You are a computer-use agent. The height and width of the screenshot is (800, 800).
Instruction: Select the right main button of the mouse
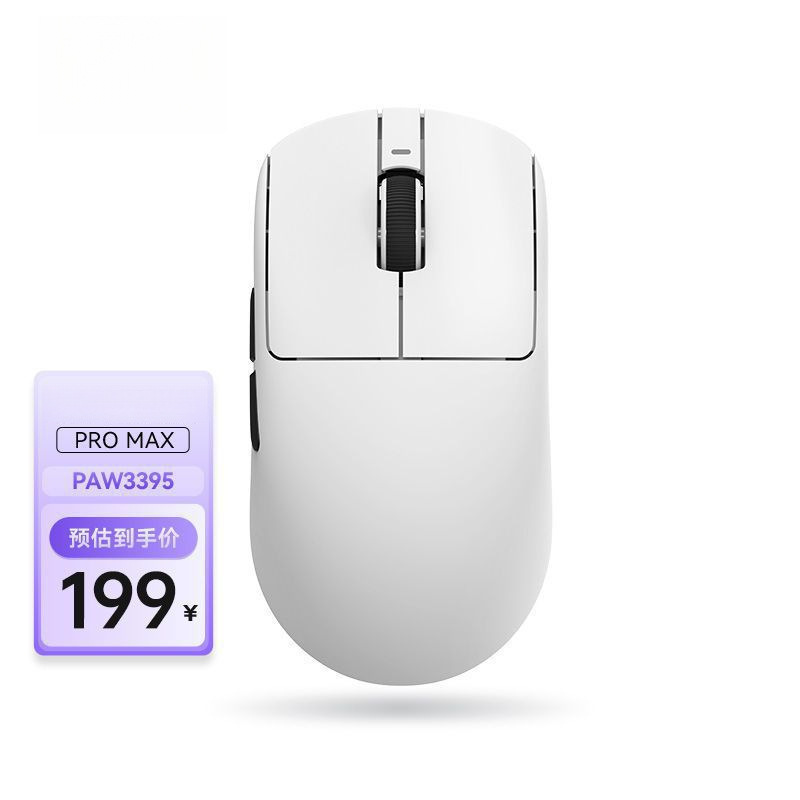[x=469, y=255]
